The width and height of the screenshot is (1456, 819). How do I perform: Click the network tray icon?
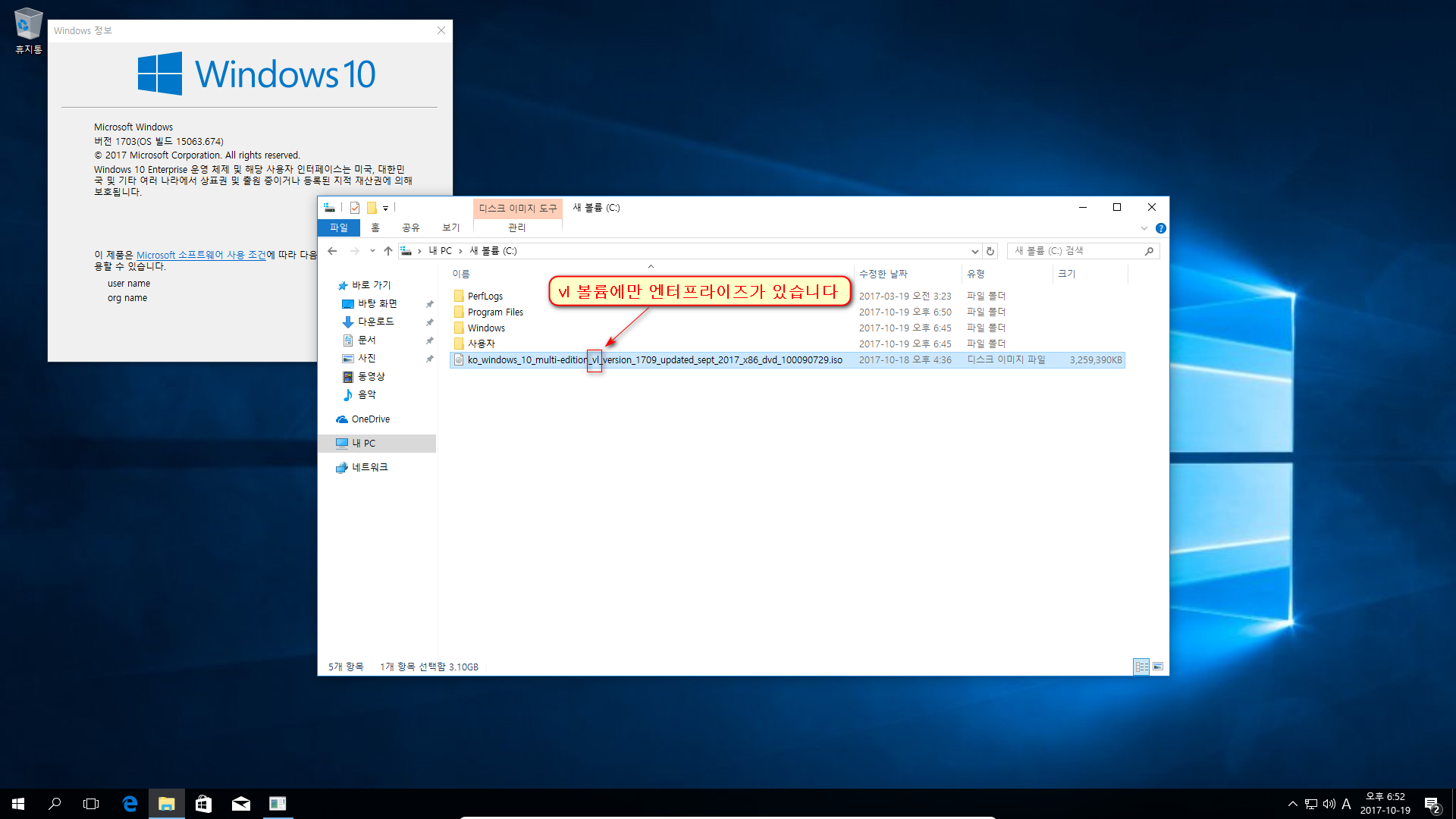point(1311,804)
